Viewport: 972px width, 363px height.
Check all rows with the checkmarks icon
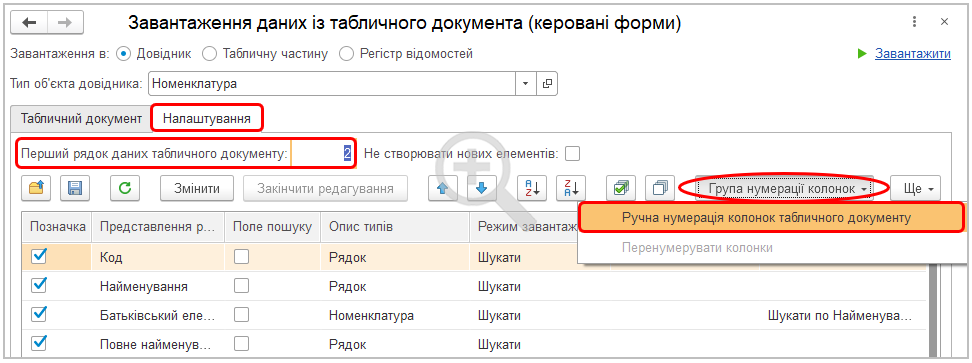click(621, 188)
